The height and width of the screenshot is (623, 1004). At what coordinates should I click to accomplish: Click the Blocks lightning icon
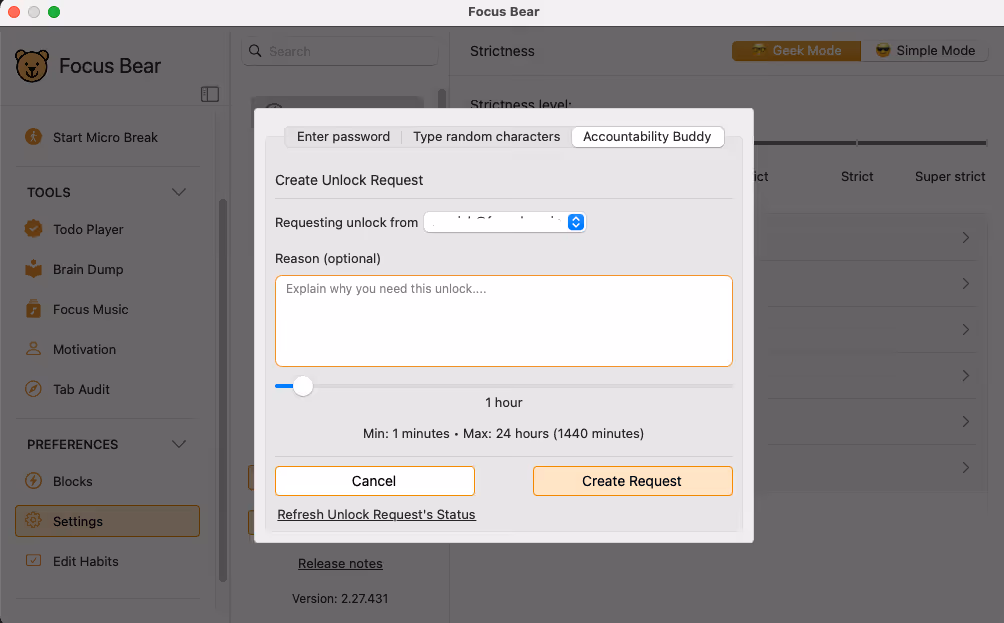click(33, 481)
